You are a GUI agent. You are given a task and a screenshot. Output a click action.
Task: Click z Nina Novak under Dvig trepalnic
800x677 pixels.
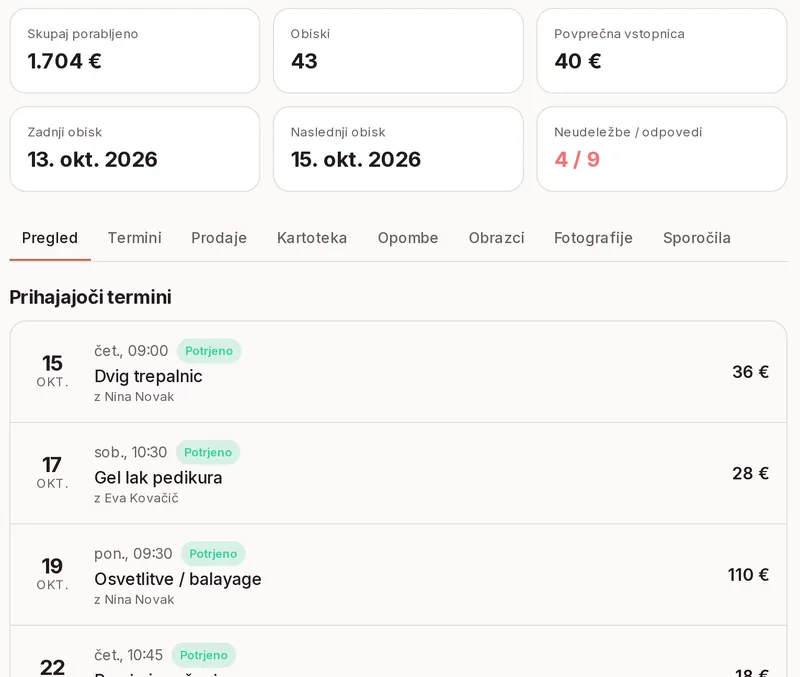(134, 397)
